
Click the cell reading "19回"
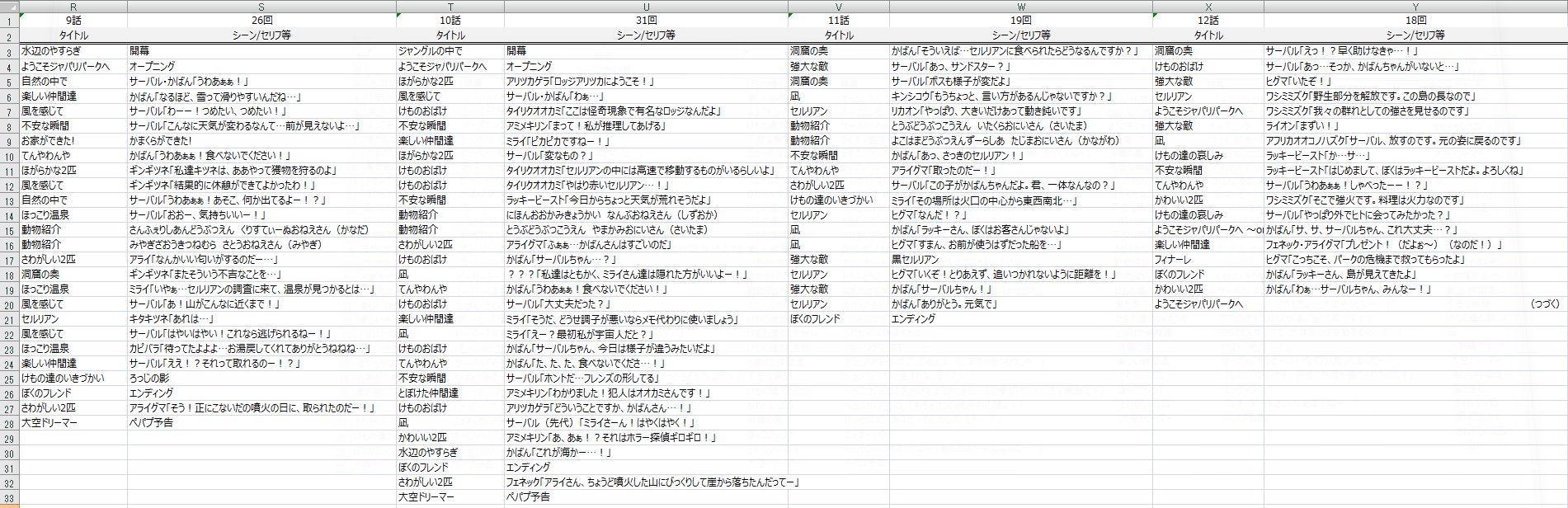click(x=1020, y=20)
